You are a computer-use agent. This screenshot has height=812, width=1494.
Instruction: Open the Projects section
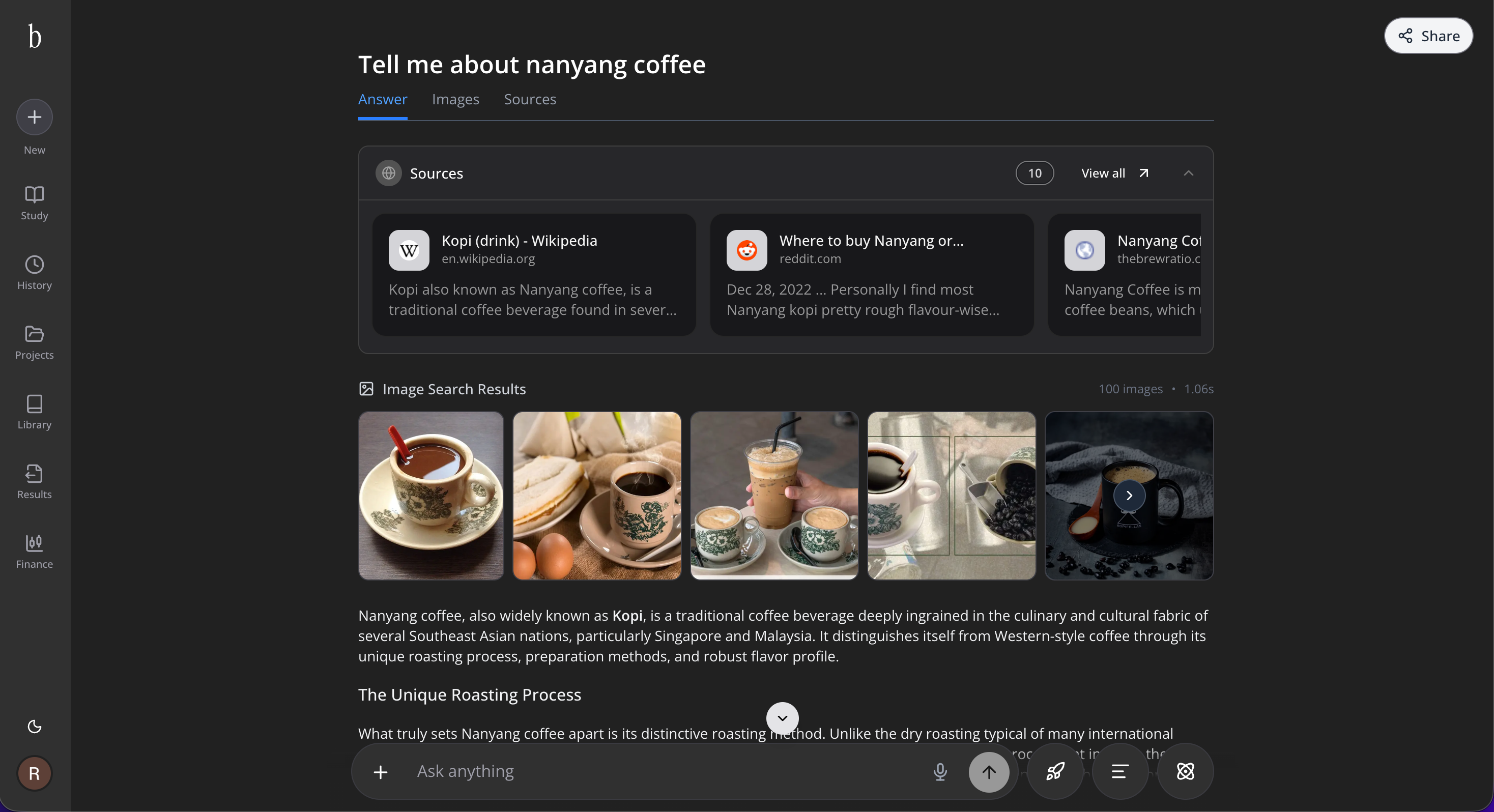(34, 342)
